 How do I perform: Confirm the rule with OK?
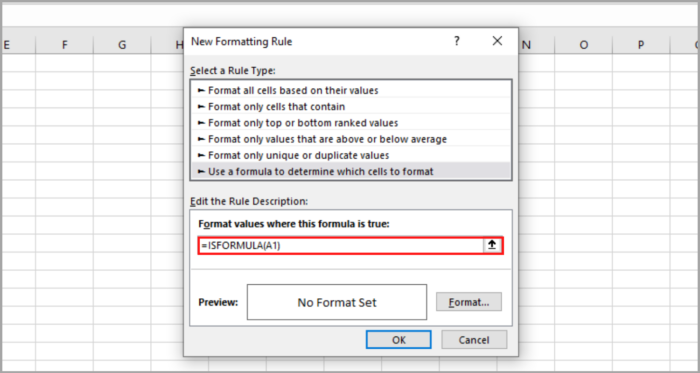399,340
